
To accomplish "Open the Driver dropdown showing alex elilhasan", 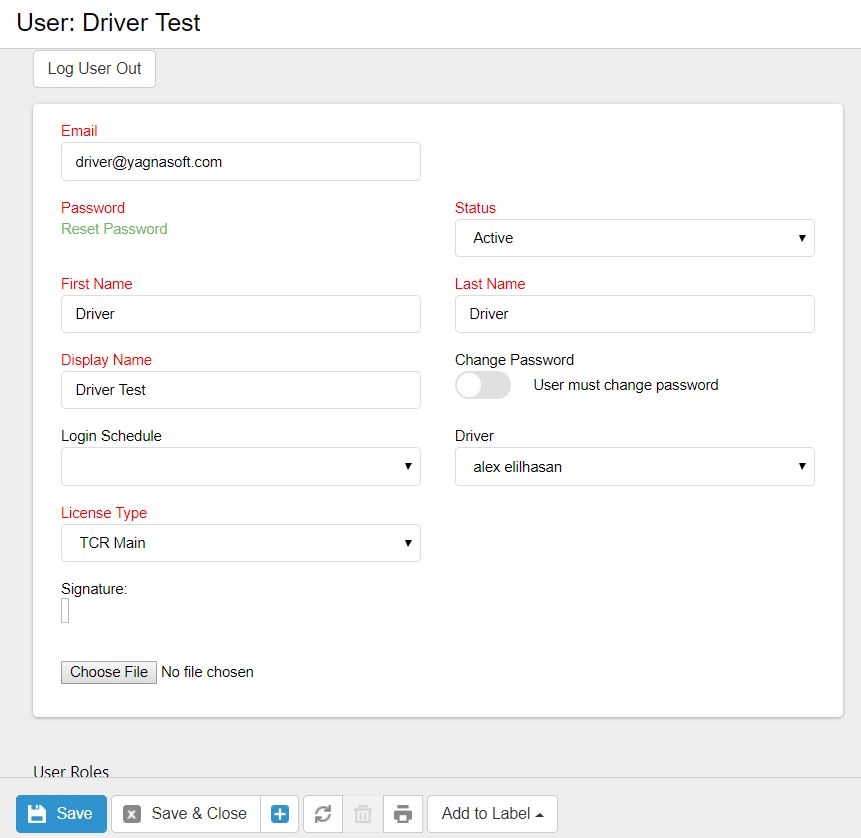I will (x=634, y=467).
